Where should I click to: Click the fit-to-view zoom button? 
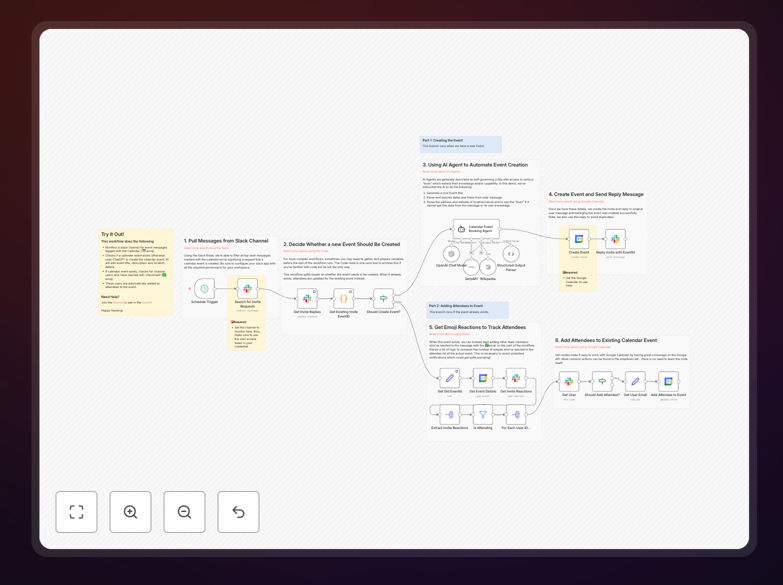[x=76, y=512]
